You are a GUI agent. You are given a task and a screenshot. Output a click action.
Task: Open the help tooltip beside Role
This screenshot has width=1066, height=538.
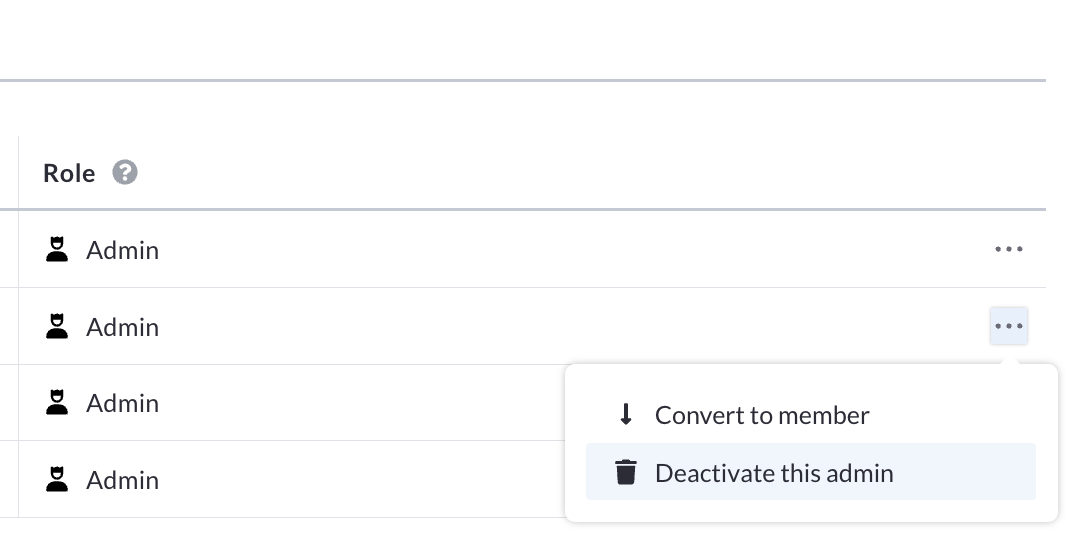pos(125,173)
